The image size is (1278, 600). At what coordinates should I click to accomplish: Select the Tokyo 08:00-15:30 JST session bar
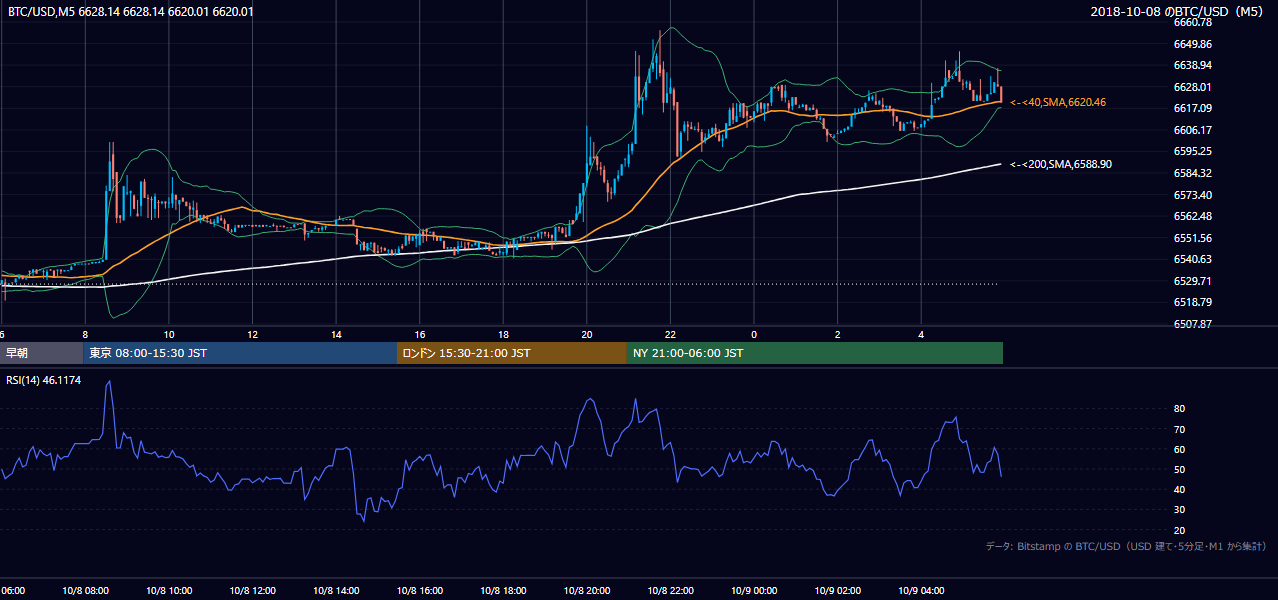[x=240, y=353]
